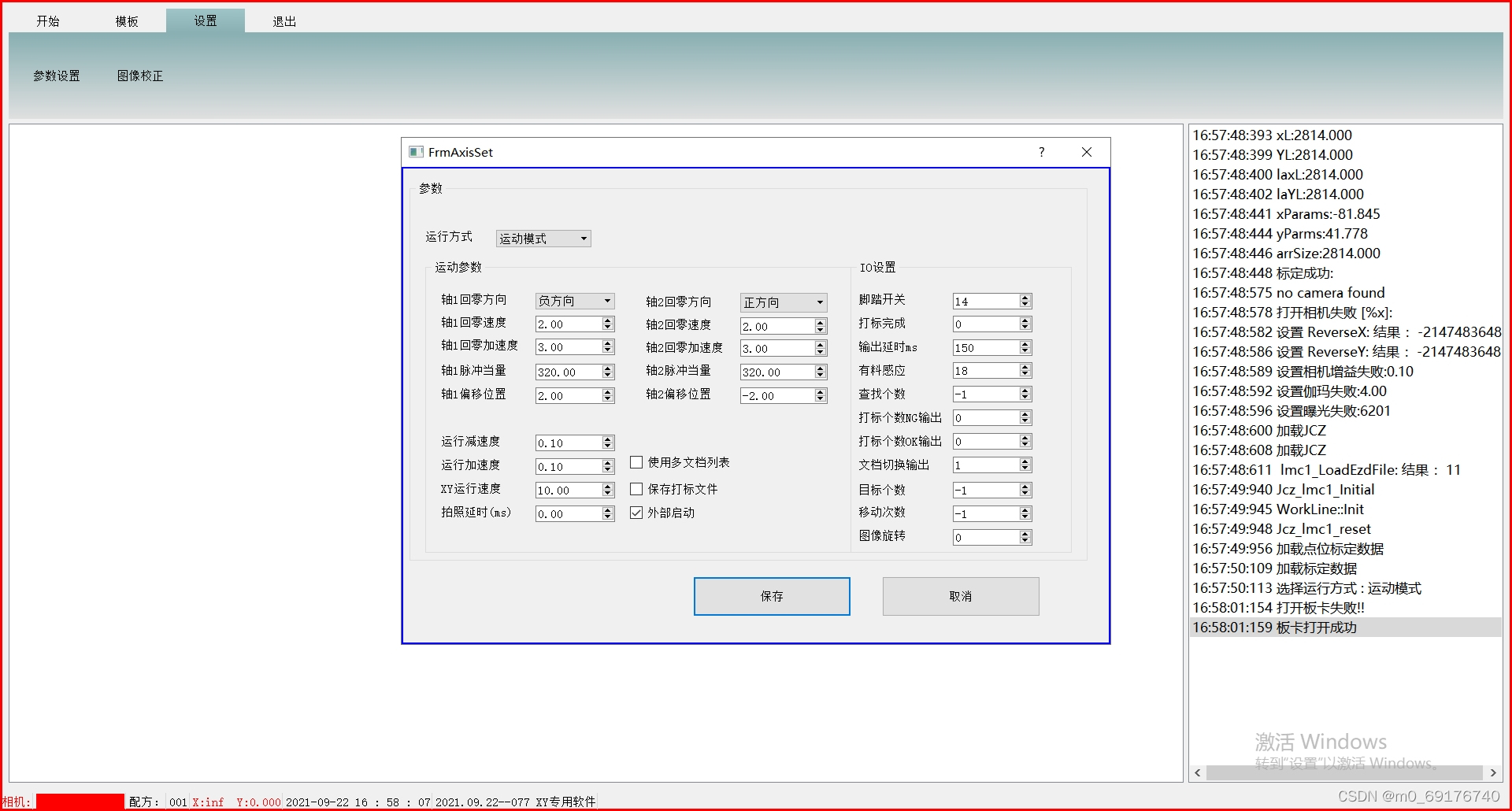Click the 有料感应 value field
The width and height of the screenshot is (1512, 811).
[x=986, y=371]
